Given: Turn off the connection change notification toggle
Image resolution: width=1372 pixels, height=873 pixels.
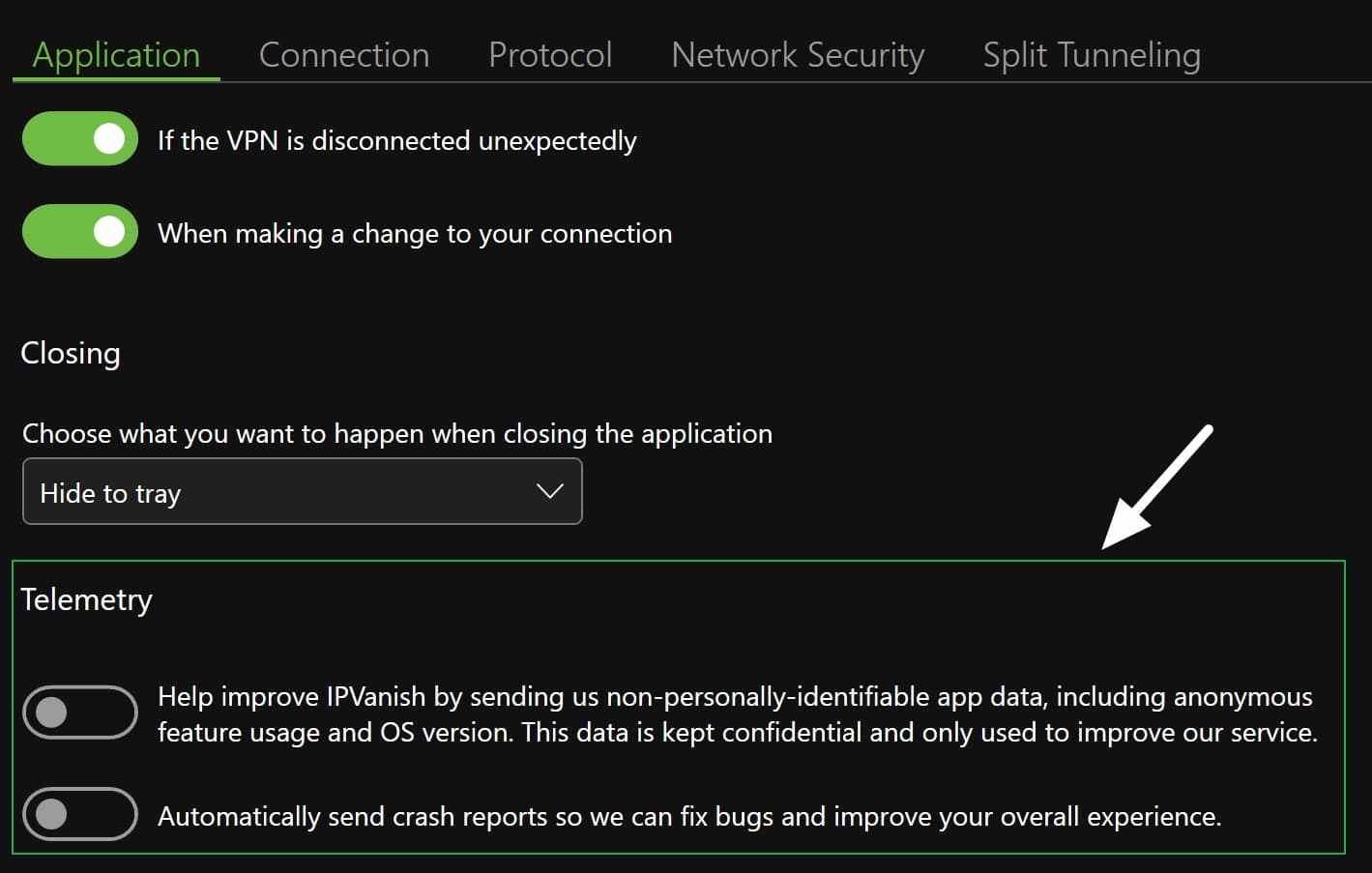Looking at the screenshot, I should tap(80, 232).
